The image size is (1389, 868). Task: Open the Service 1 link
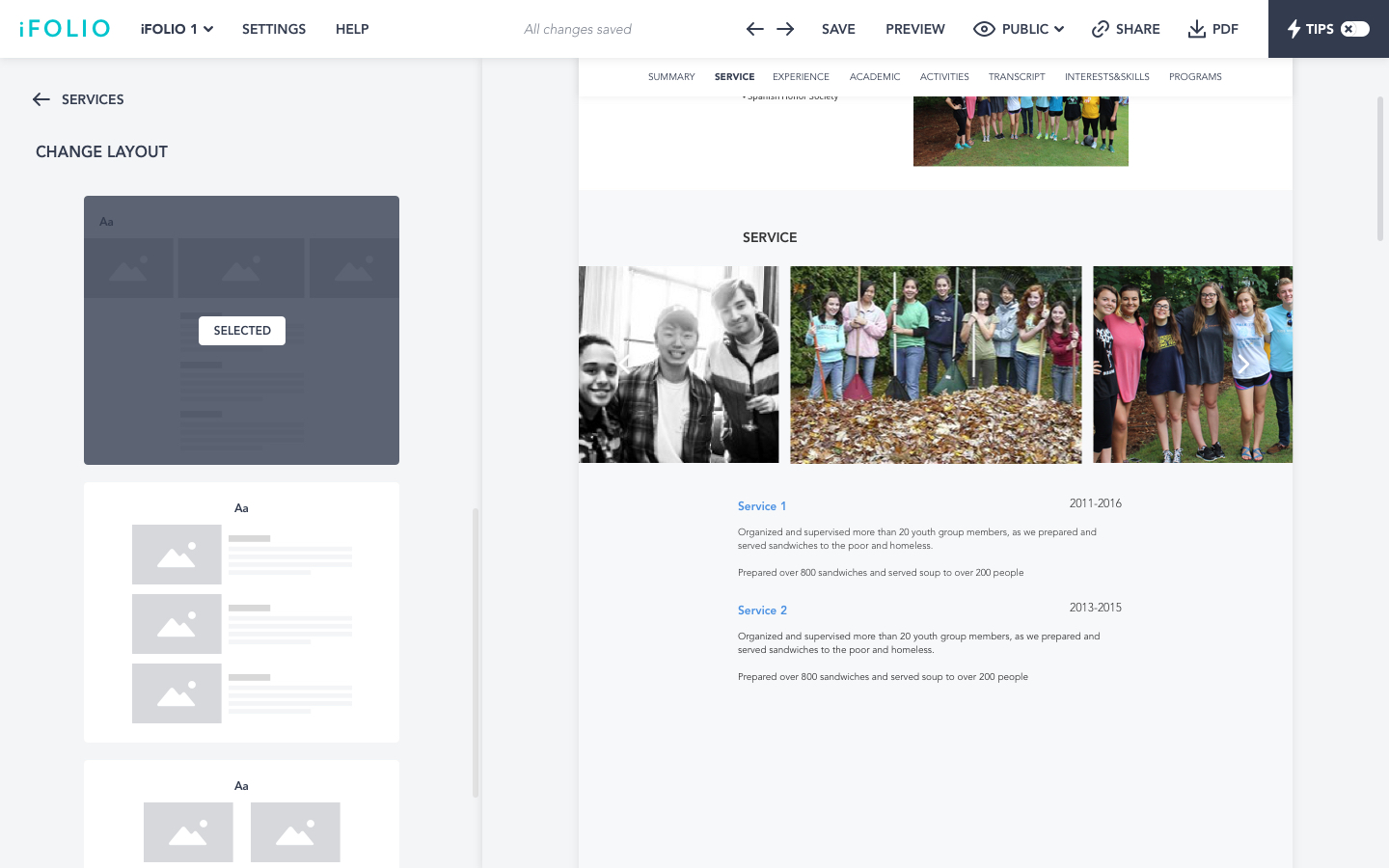(x=761, y=506)
